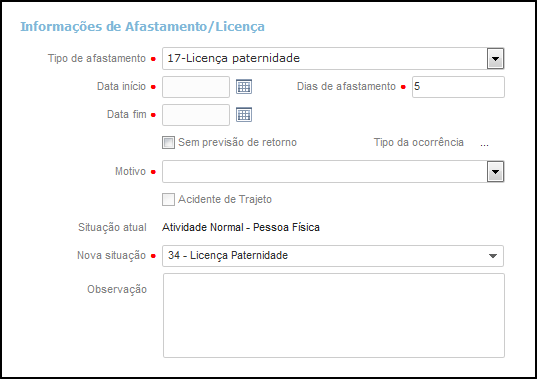Open the calendar picker for Data início
The height and width of the screenshot is (379, 537).
click(244, 87)
